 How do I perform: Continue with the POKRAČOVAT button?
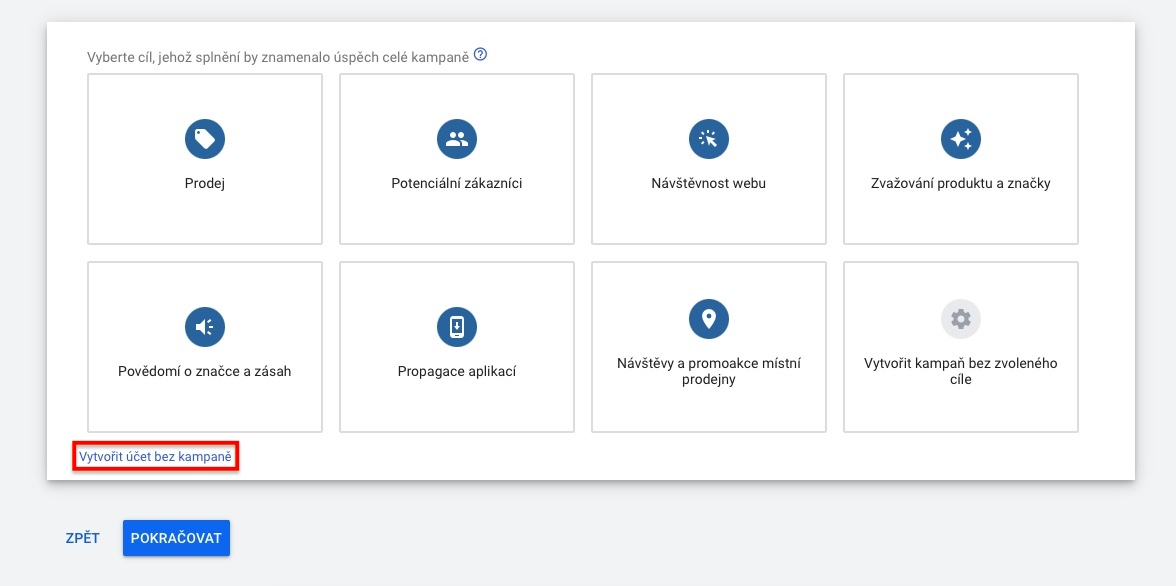176,538
